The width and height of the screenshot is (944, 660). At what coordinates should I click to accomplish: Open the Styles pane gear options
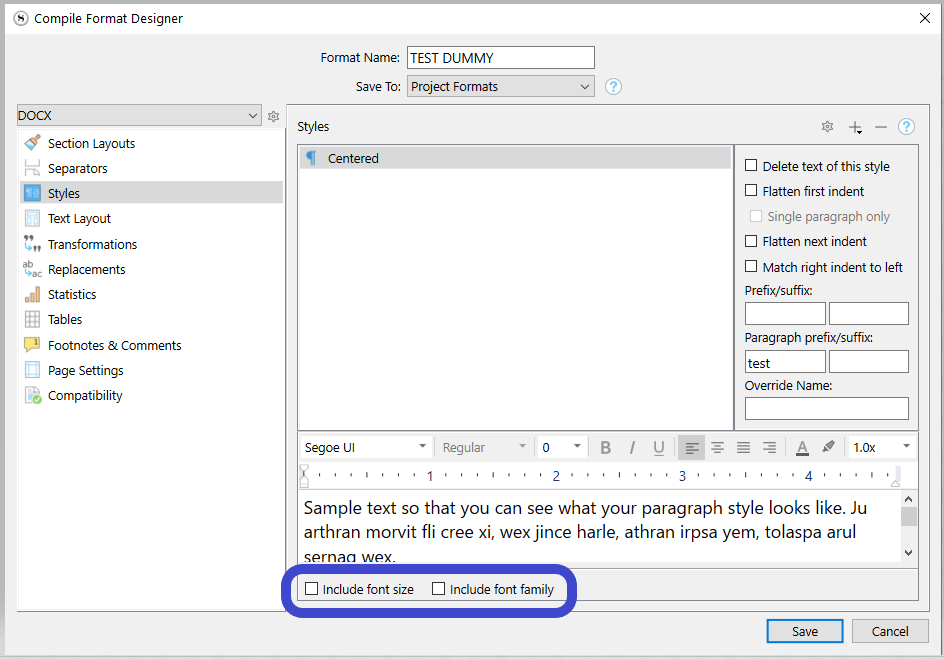click(x=827, y=126)
